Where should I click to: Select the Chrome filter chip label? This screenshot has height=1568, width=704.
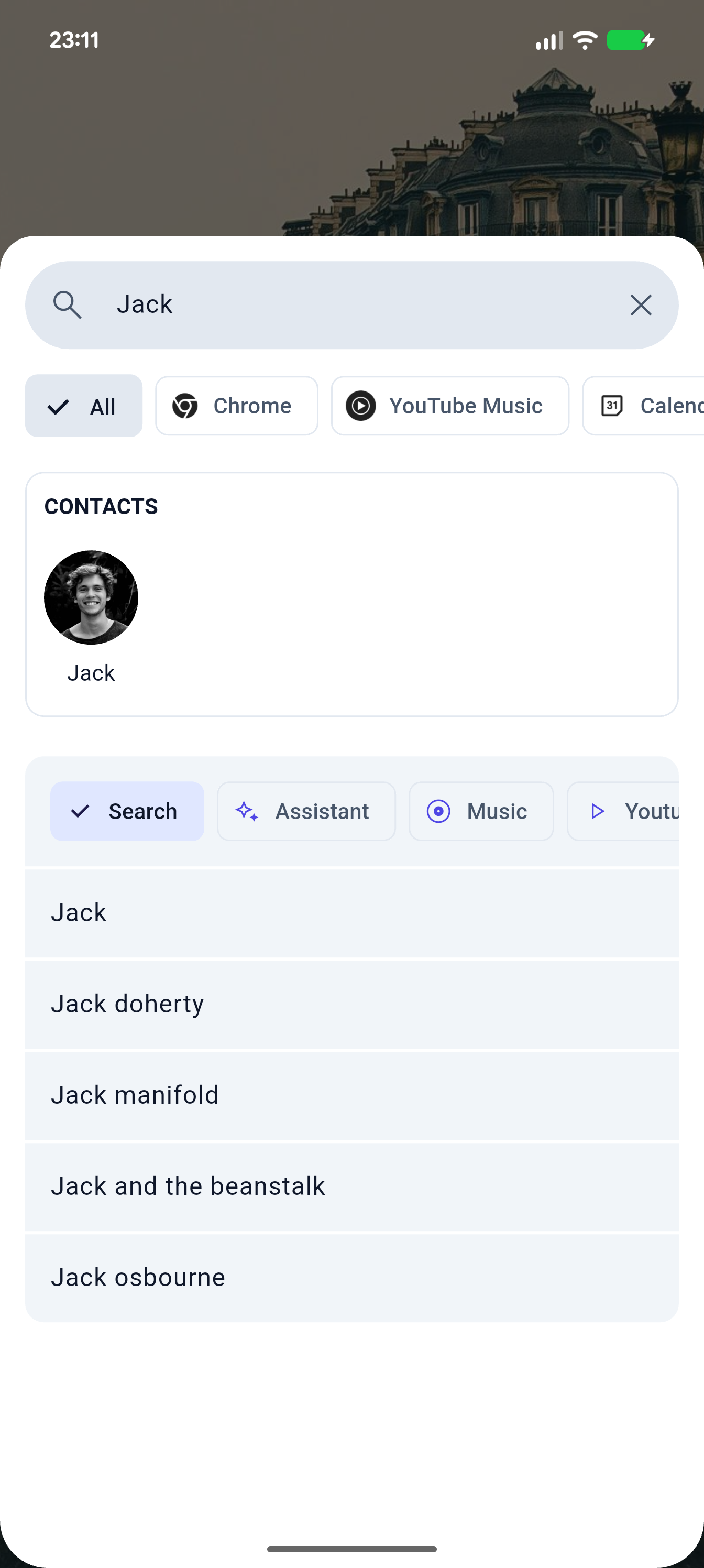pyautogui.click(x=252, y=406)
